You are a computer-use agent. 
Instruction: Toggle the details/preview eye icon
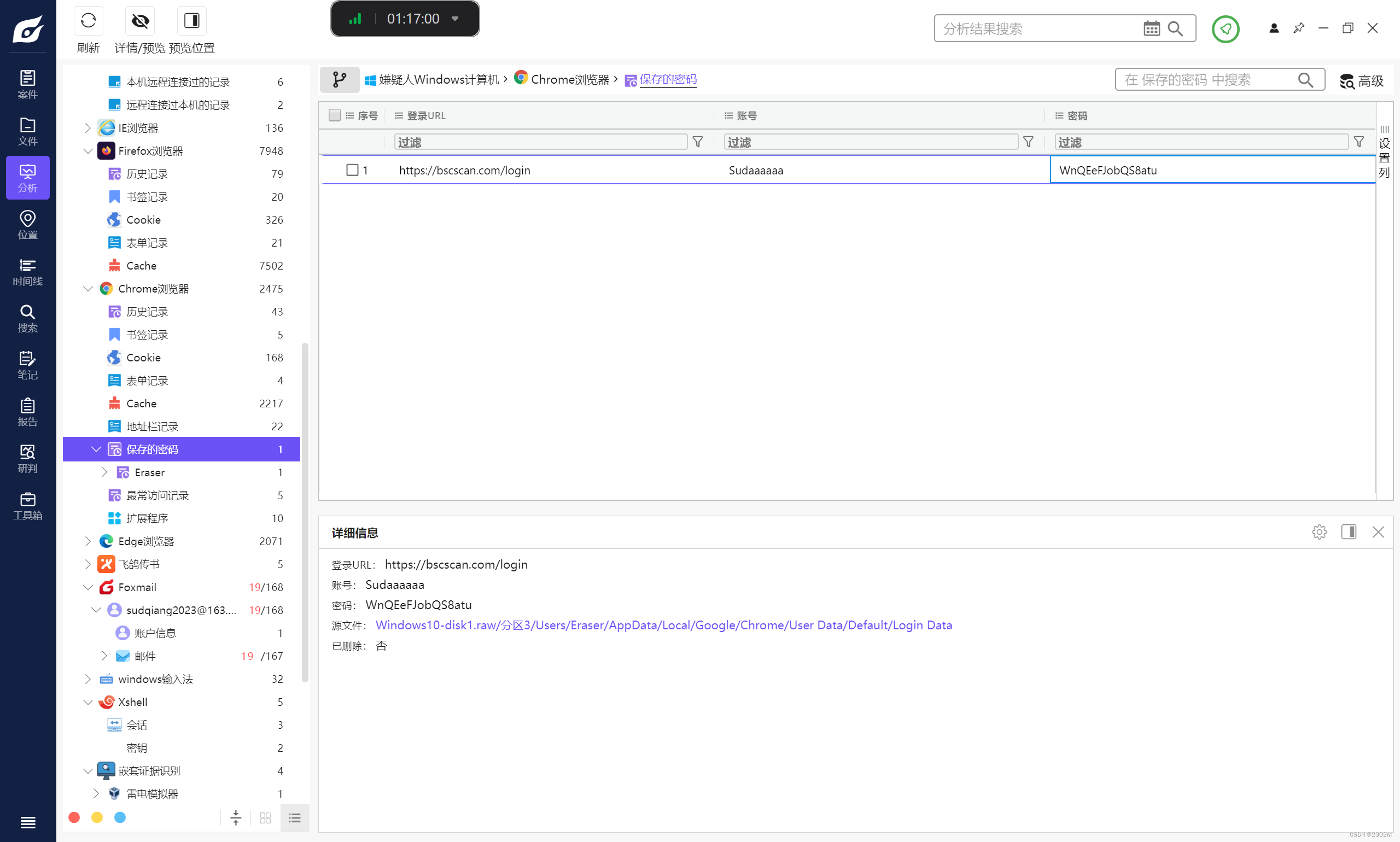(x=139, y=21)
